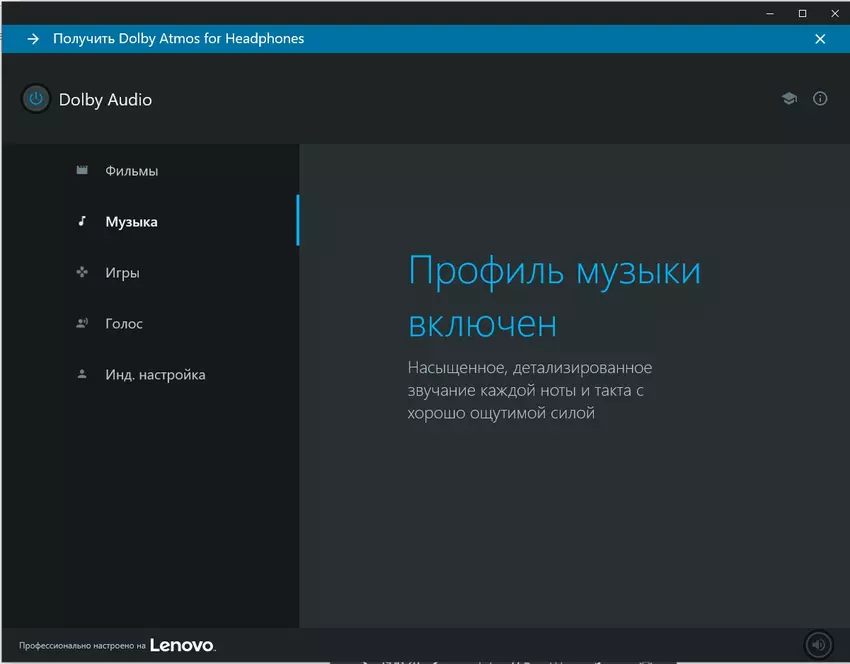Open the 'Получить Dolby Atmos for Headphones' link

(x=178, y=39)
